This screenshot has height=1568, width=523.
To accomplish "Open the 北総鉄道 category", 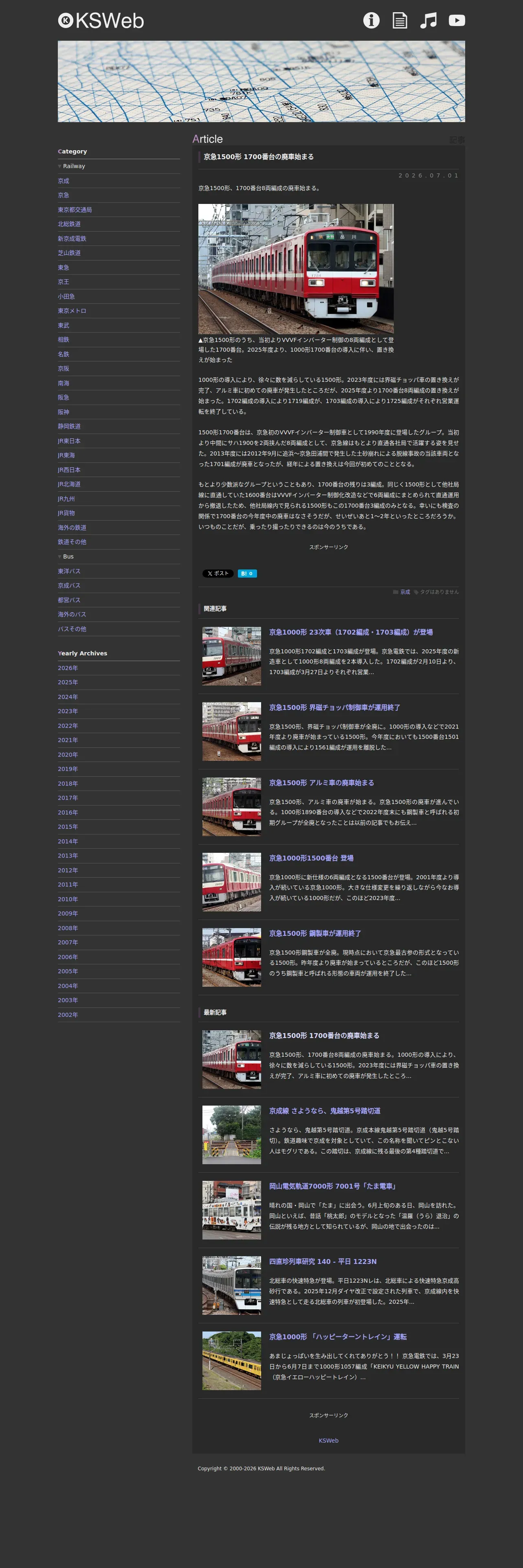I will (x=69, y=224).
